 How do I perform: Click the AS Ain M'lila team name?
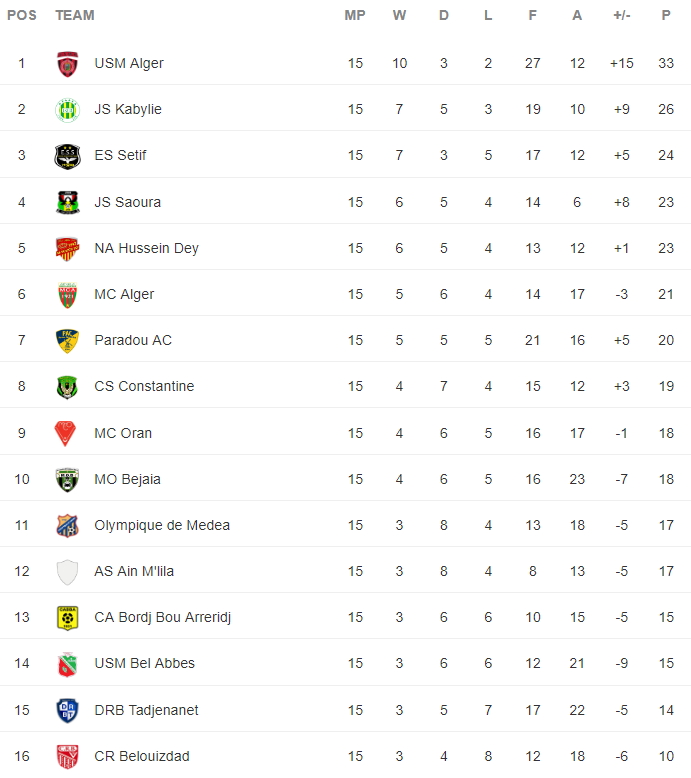point(134,572)
